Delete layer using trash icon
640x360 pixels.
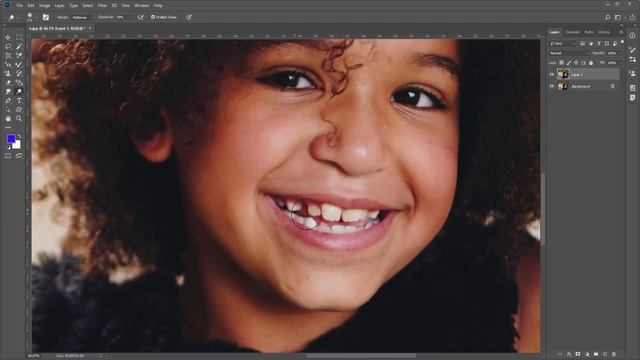(x=614, y=354)
